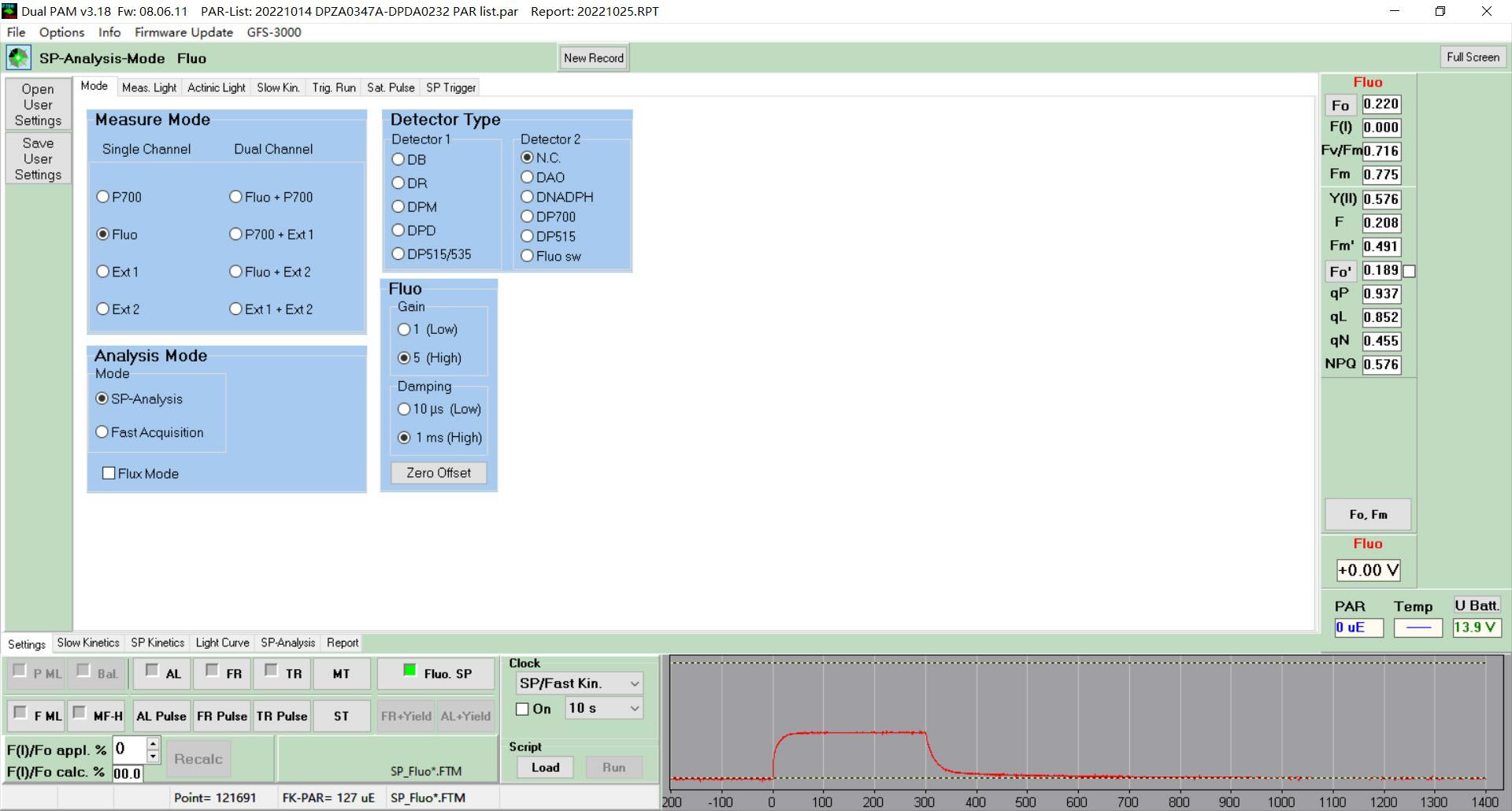
Task: Toggle the TR light button
Action: [x=283, y=673]
